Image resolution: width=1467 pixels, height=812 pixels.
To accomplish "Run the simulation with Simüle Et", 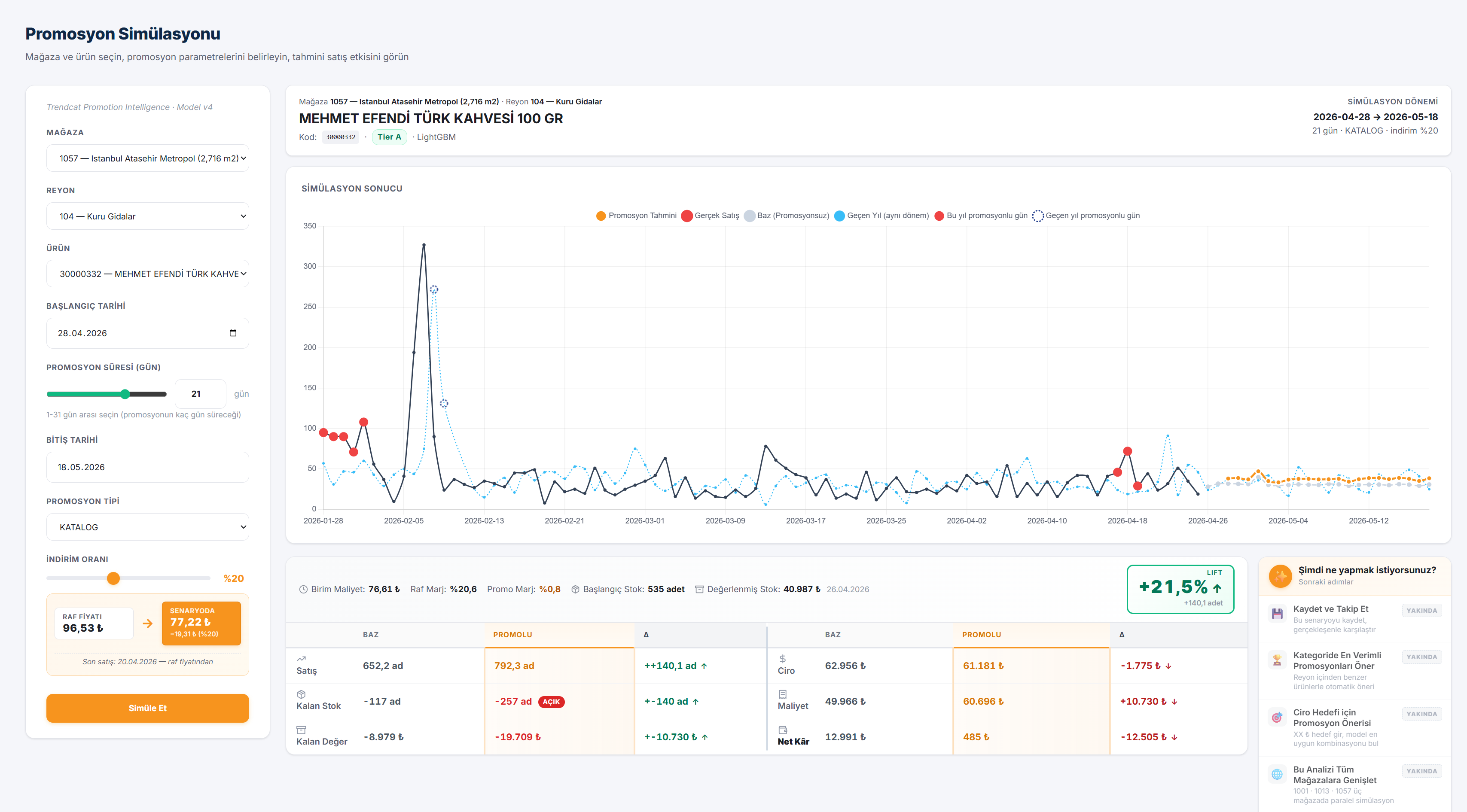I will click(147, 709).
